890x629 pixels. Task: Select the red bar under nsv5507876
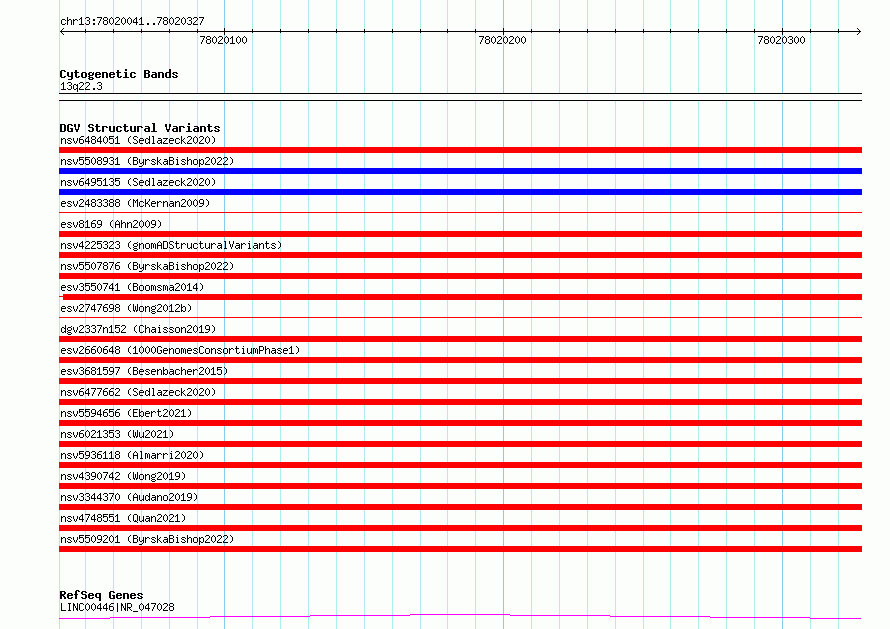click(460, 276)
